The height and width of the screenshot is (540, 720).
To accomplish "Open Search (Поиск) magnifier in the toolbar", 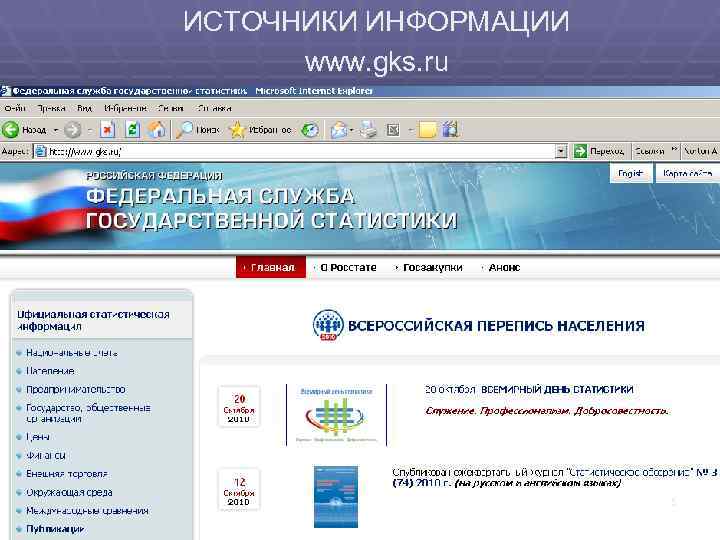I will tap(198, 130).
